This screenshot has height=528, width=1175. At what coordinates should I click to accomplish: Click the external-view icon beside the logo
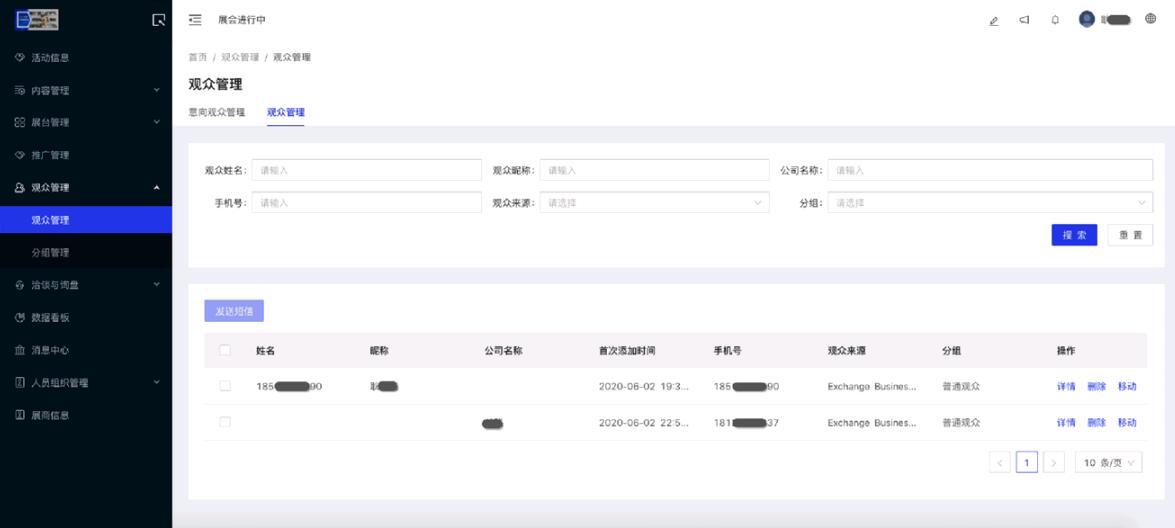(158, 20)
